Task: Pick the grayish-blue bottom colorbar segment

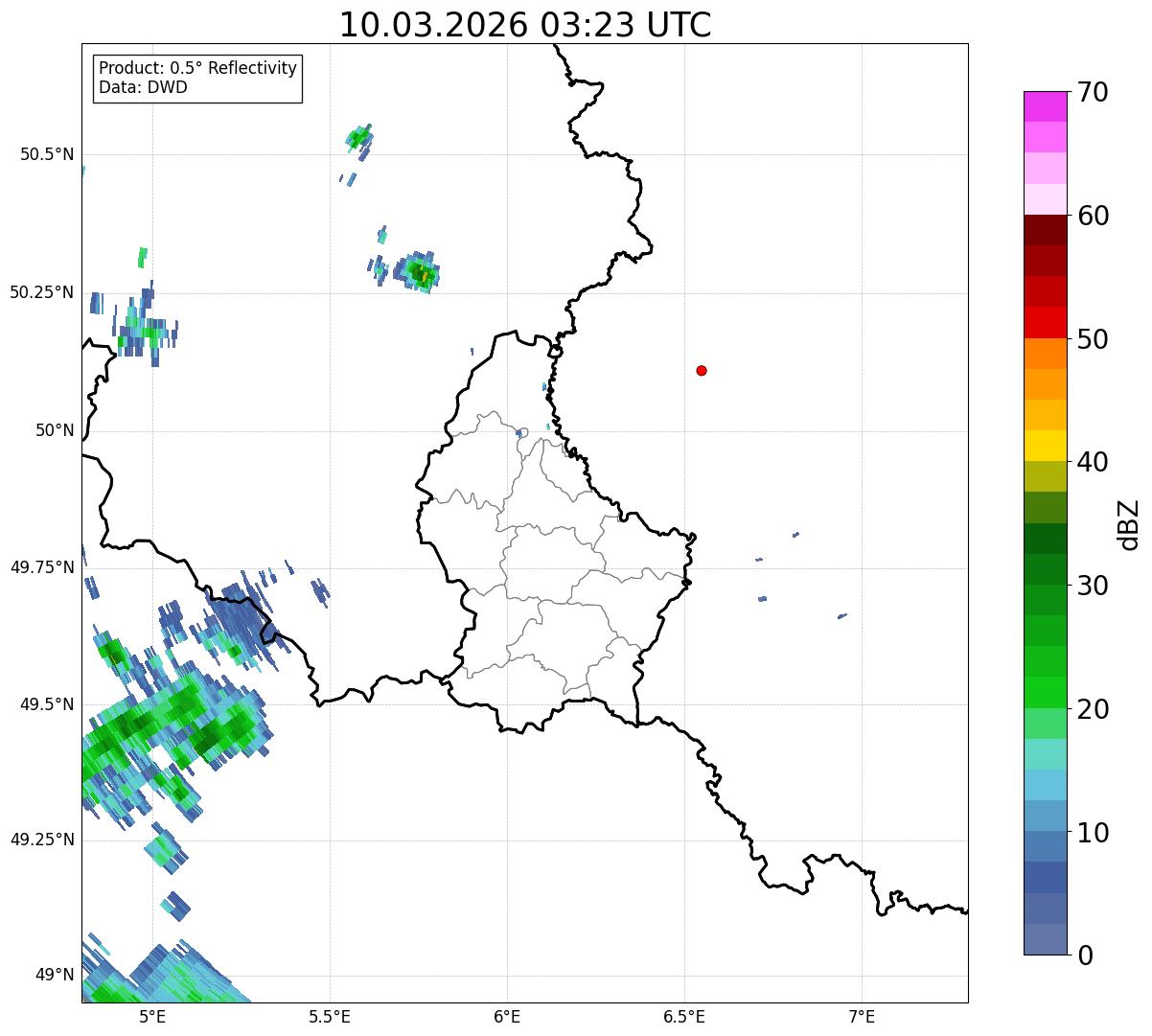Action: pyautogui.click(x=1045, y=939)
